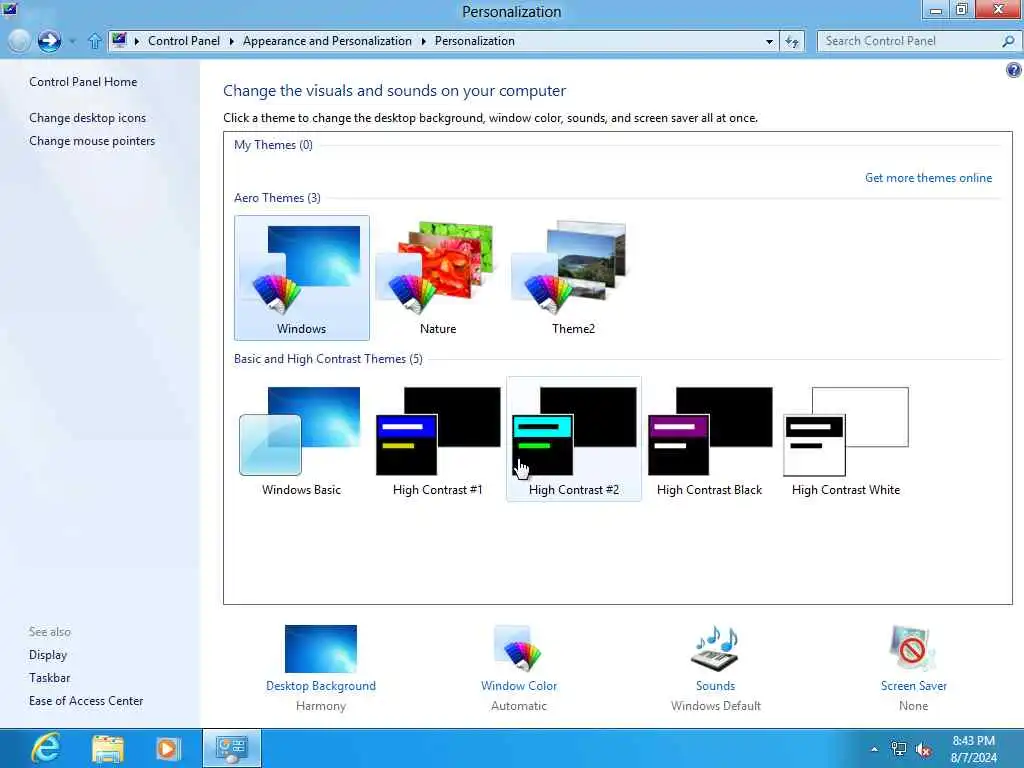Click Control Panel taskbar button
Image resolution: width=1024 pixels, height=768 pixels.
[x=232, y=748]
